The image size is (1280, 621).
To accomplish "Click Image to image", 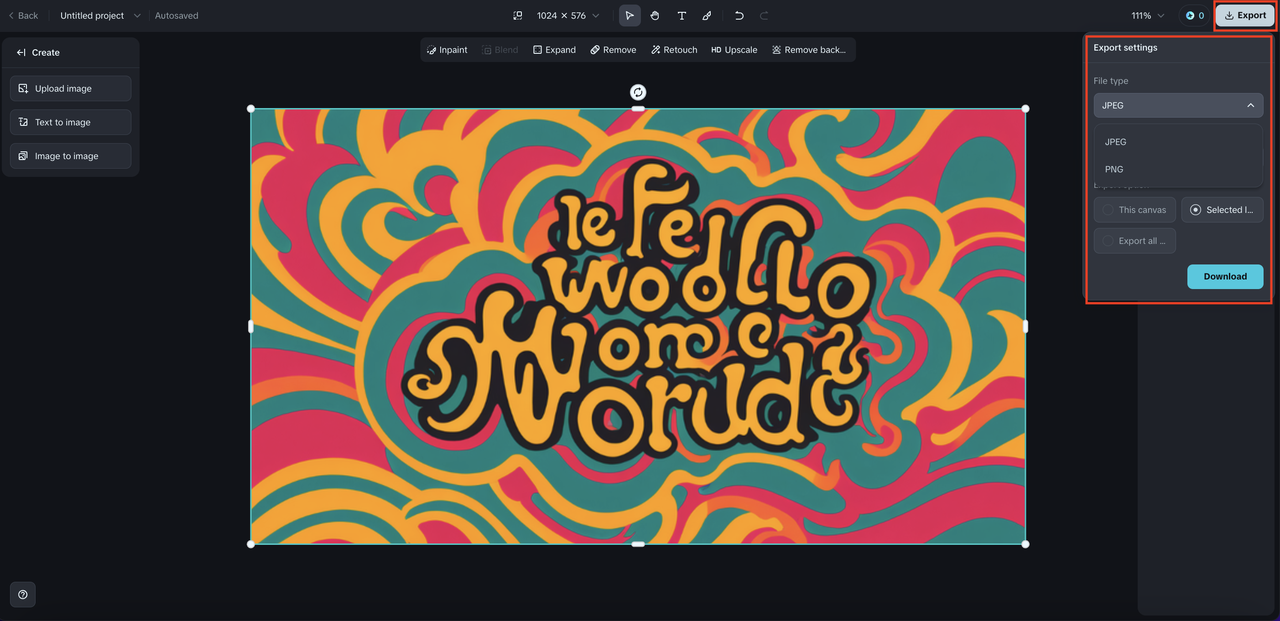I will coord(70,156).
